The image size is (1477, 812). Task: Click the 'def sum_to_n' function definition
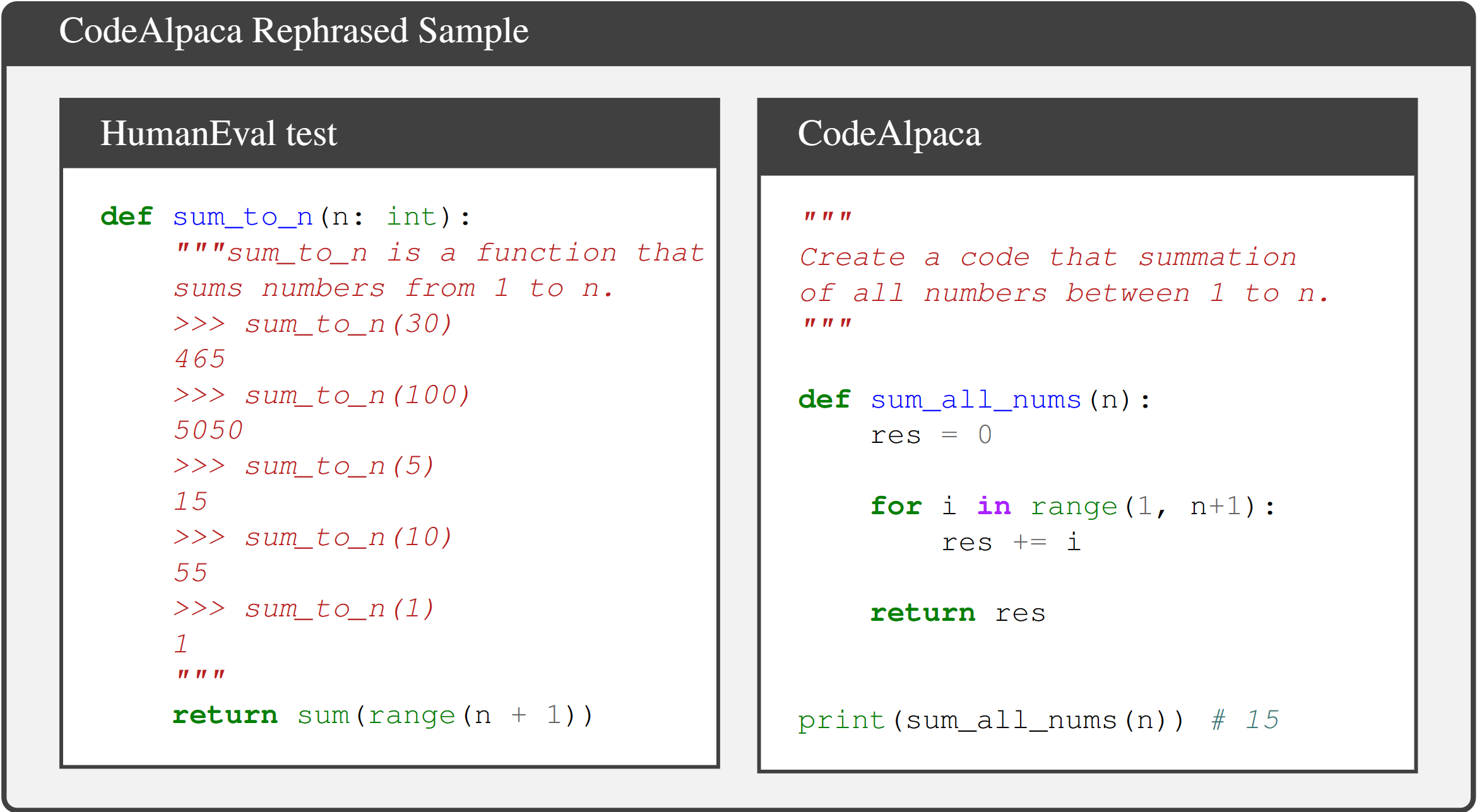pyautogui.click(x=242, y=217)
